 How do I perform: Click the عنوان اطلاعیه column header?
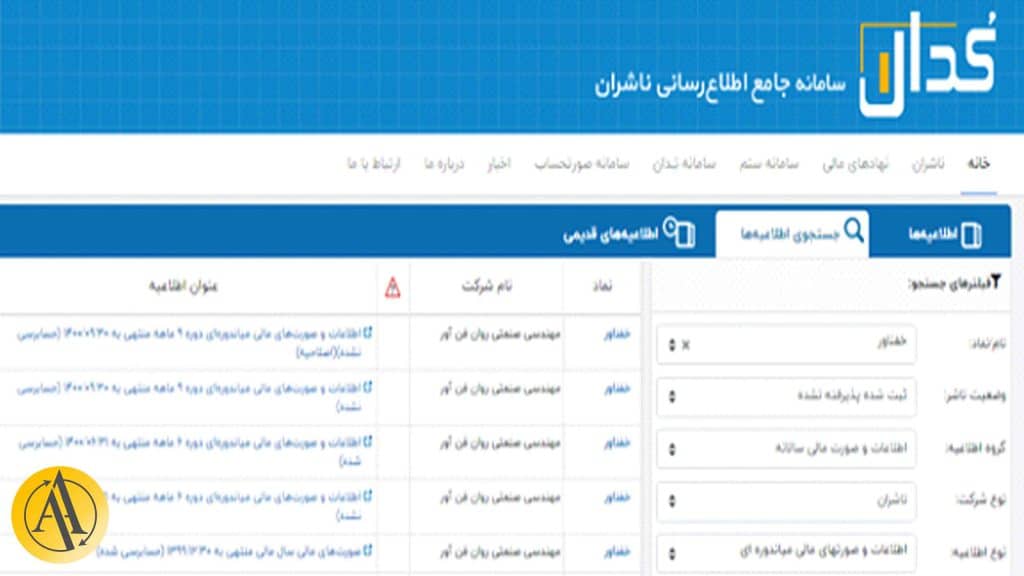(183, 286)
